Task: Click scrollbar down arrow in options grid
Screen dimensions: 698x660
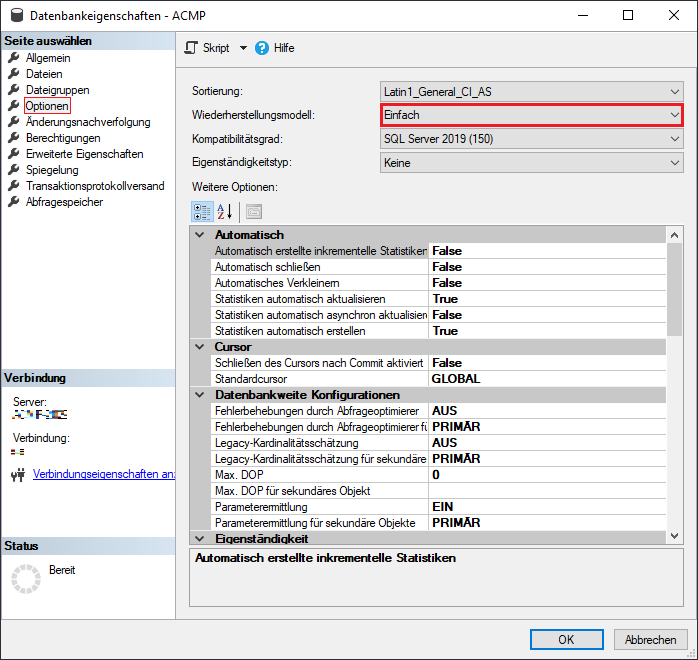Action: click(674, 536)
